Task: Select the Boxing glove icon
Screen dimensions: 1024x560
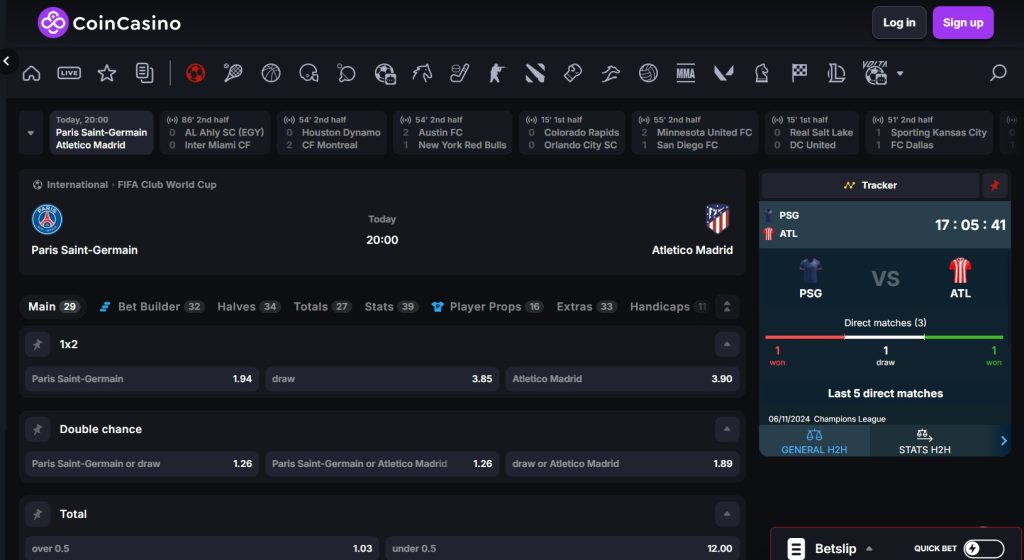Action: pos(573,73)
